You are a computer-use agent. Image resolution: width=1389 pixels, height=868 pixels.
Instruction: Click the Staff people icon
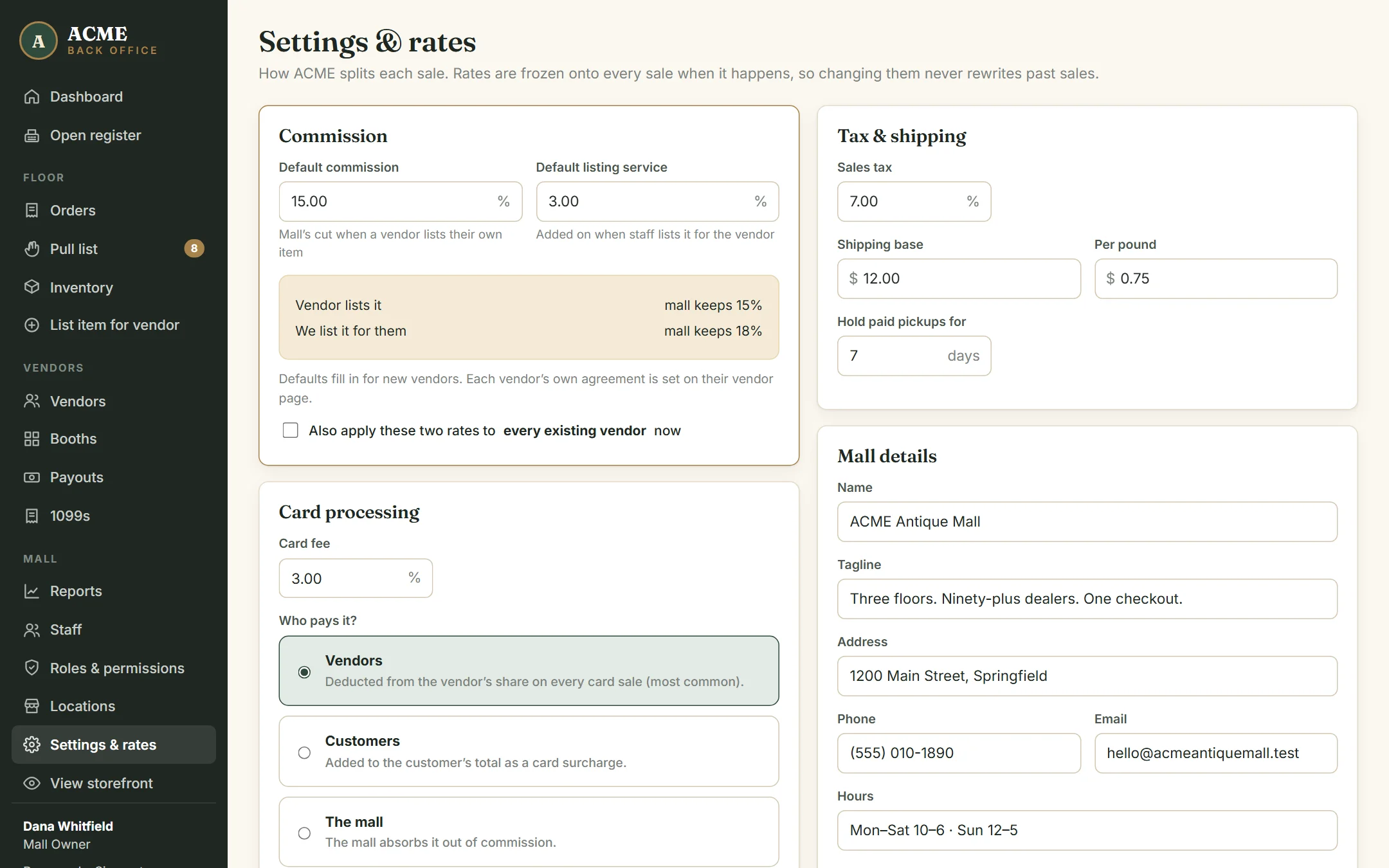32,629
